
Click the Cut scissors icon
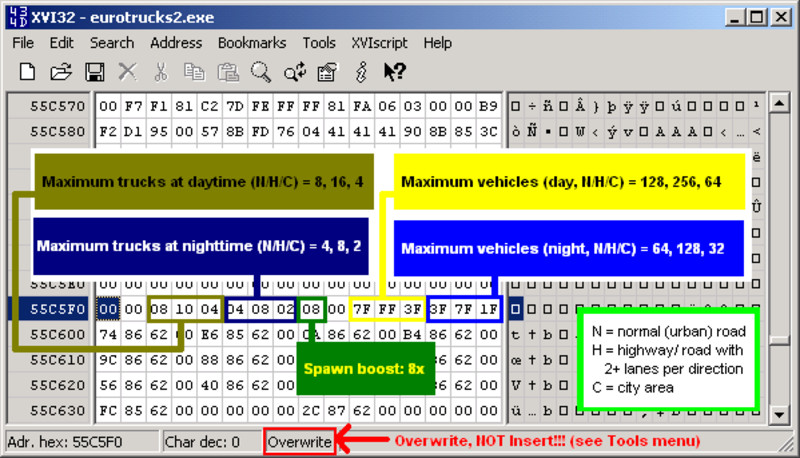click(x=161, y=72)
